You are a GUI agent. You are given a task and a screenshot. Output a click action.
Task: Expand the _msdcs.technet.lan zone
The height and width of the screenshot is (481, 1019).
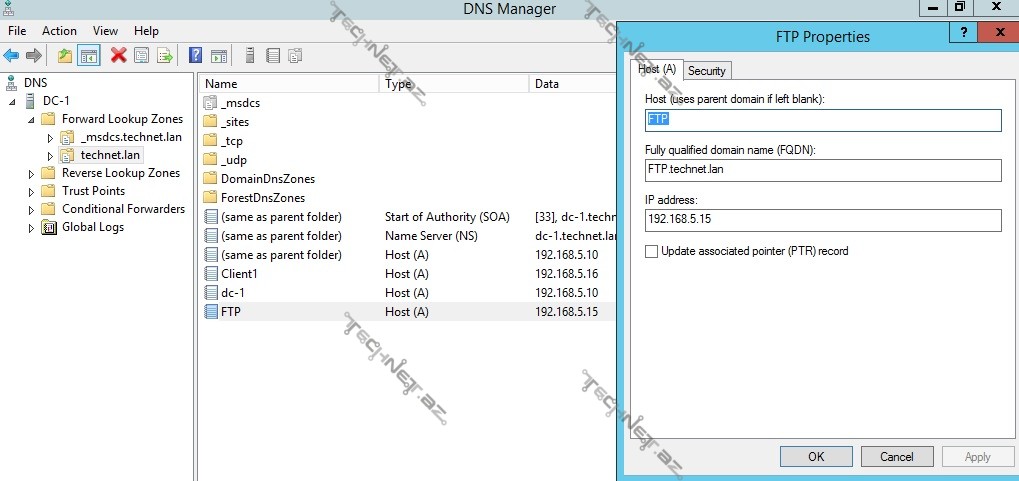pos(50,137)
